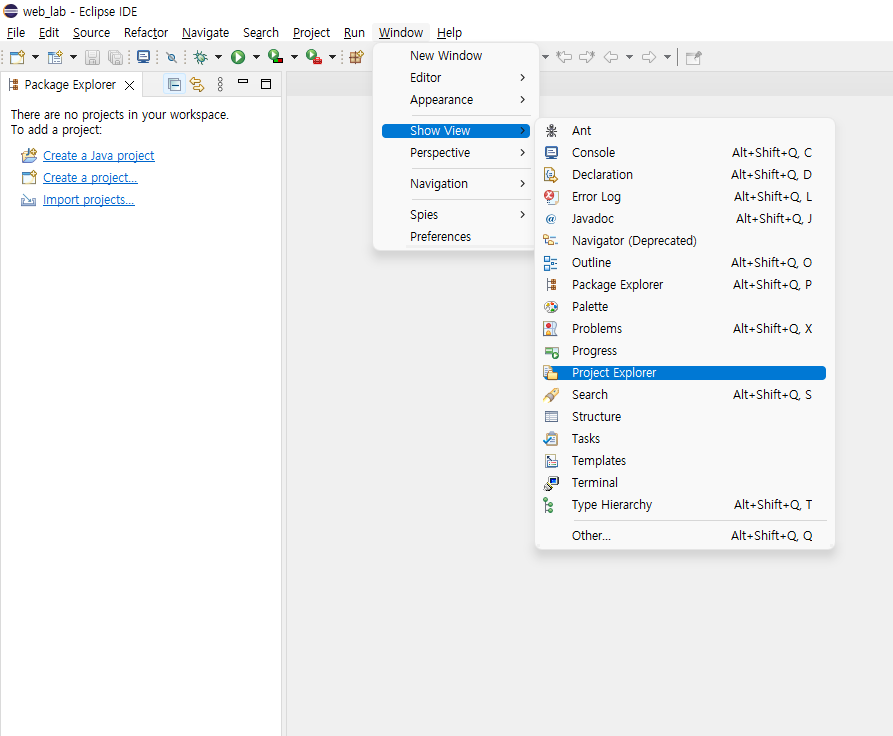The image size is (893, 736).
Task: Open the File menu
Action: pos(16,32)
